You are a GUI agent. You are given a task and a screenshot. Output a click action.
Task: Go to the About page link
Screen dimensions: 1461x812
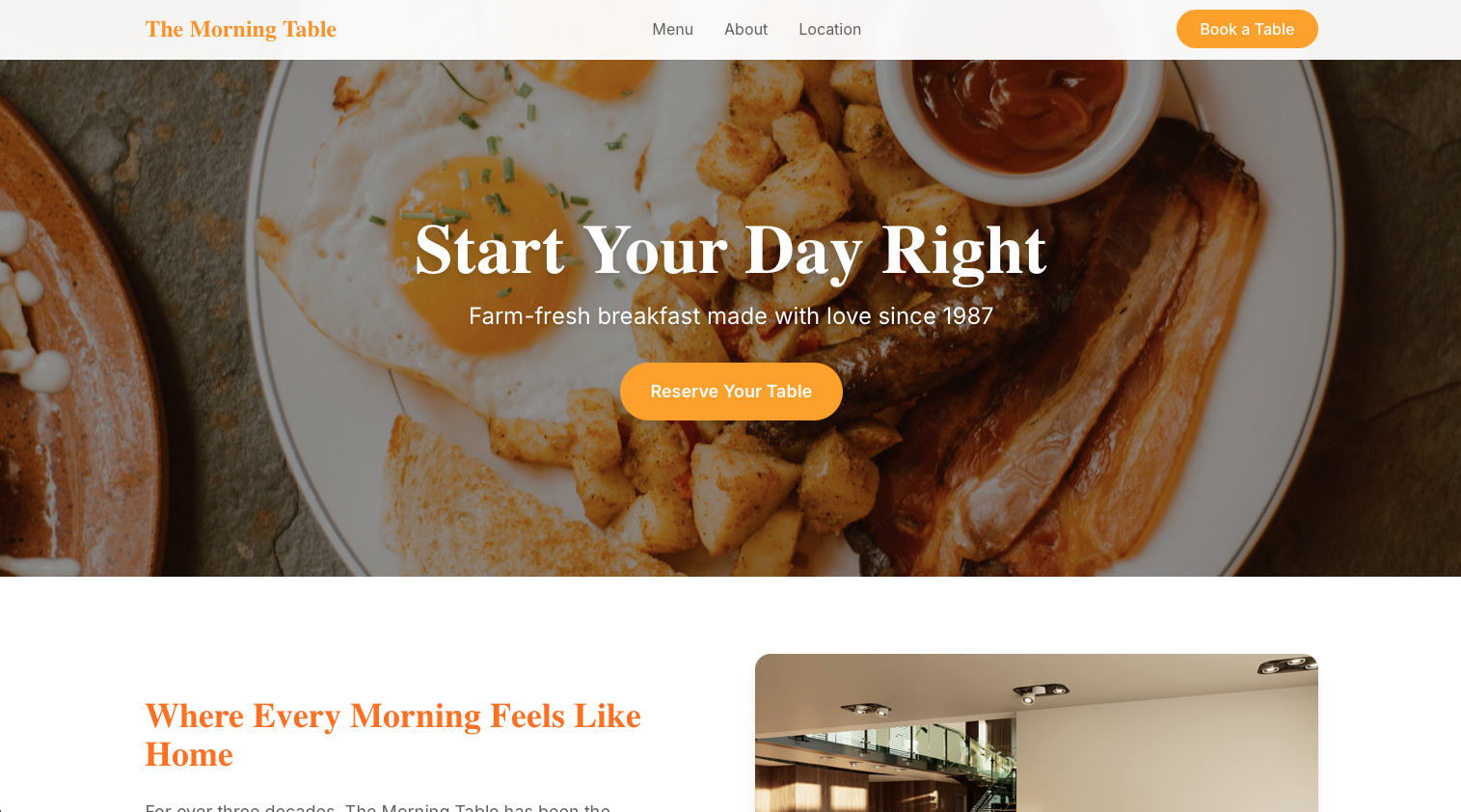pos(745,29)
